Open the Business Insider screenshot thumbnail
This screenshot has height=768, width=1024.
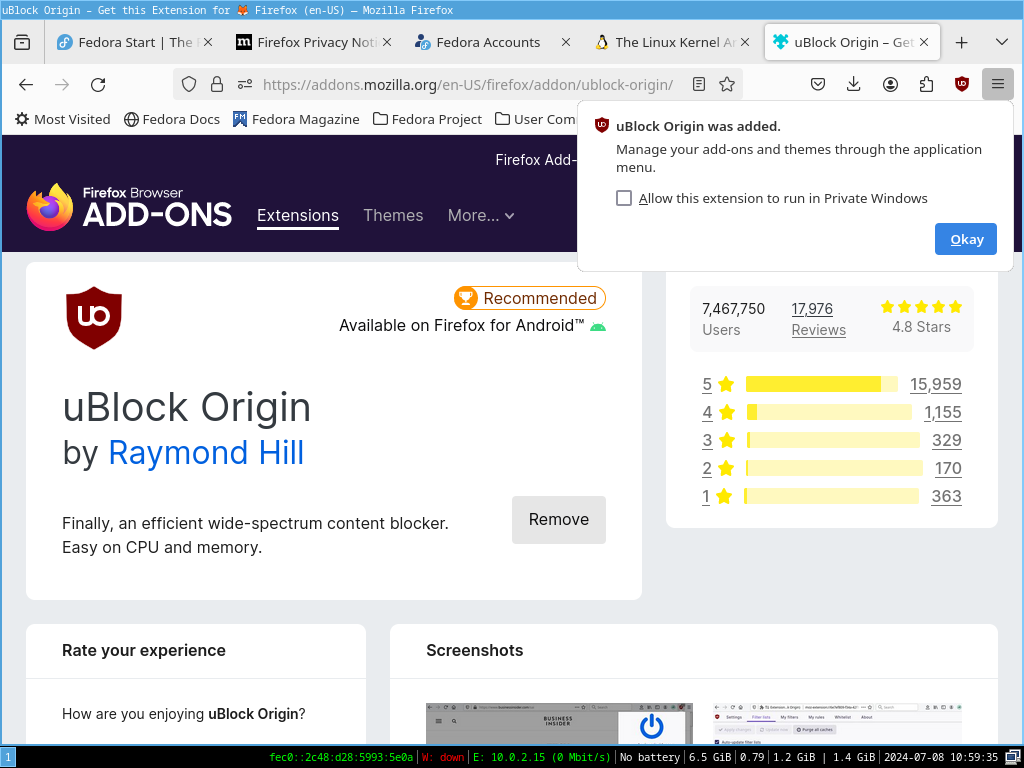tap(559, 724)
